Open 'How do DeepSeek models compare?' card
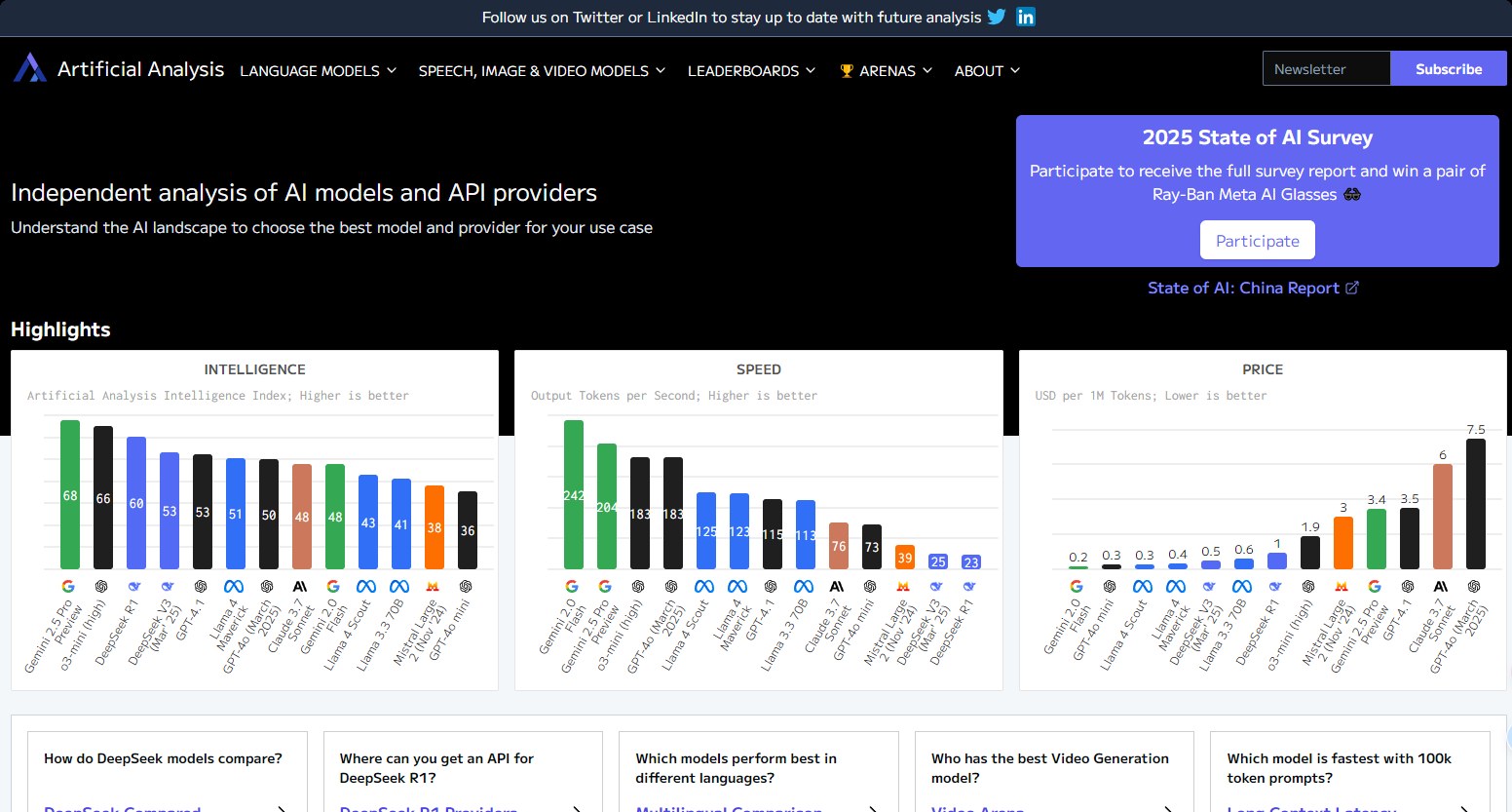 [x=168, y=772]
